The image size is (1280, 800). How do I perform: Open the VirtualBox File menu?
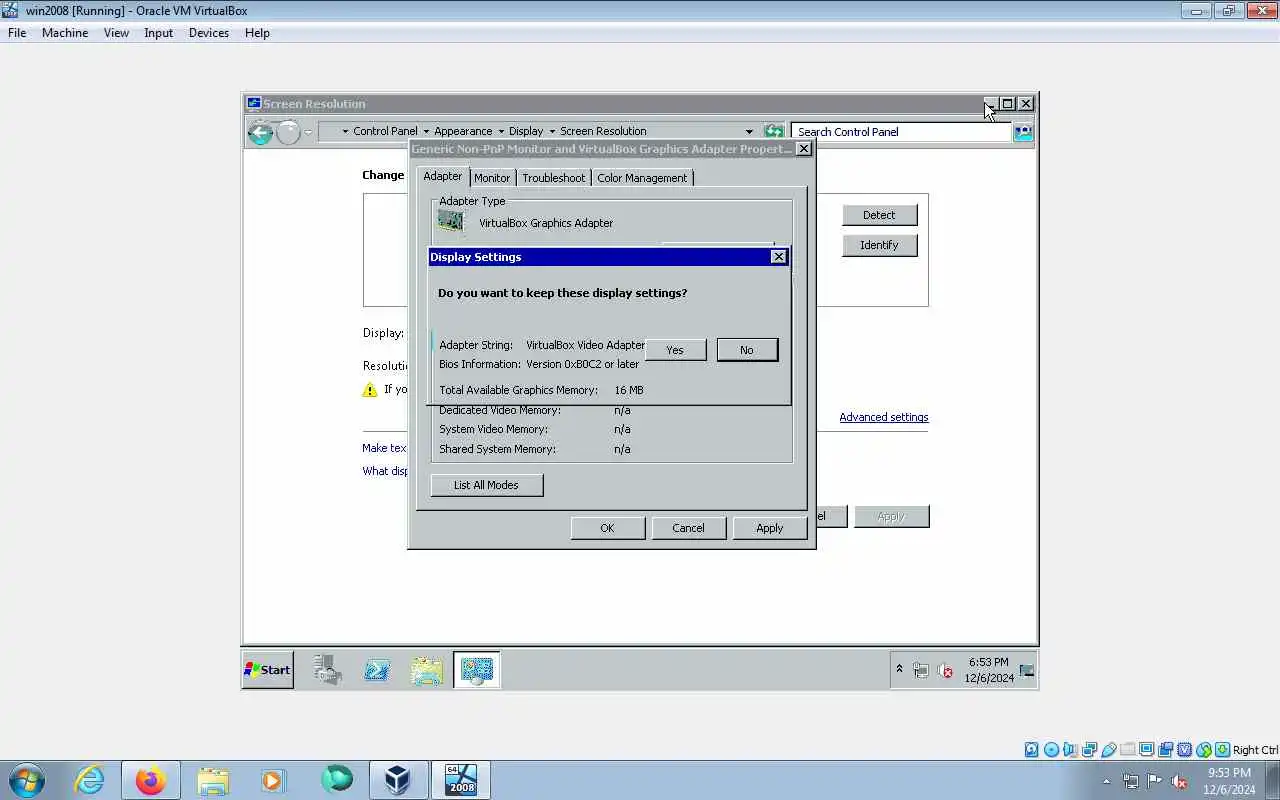[17, 33]
